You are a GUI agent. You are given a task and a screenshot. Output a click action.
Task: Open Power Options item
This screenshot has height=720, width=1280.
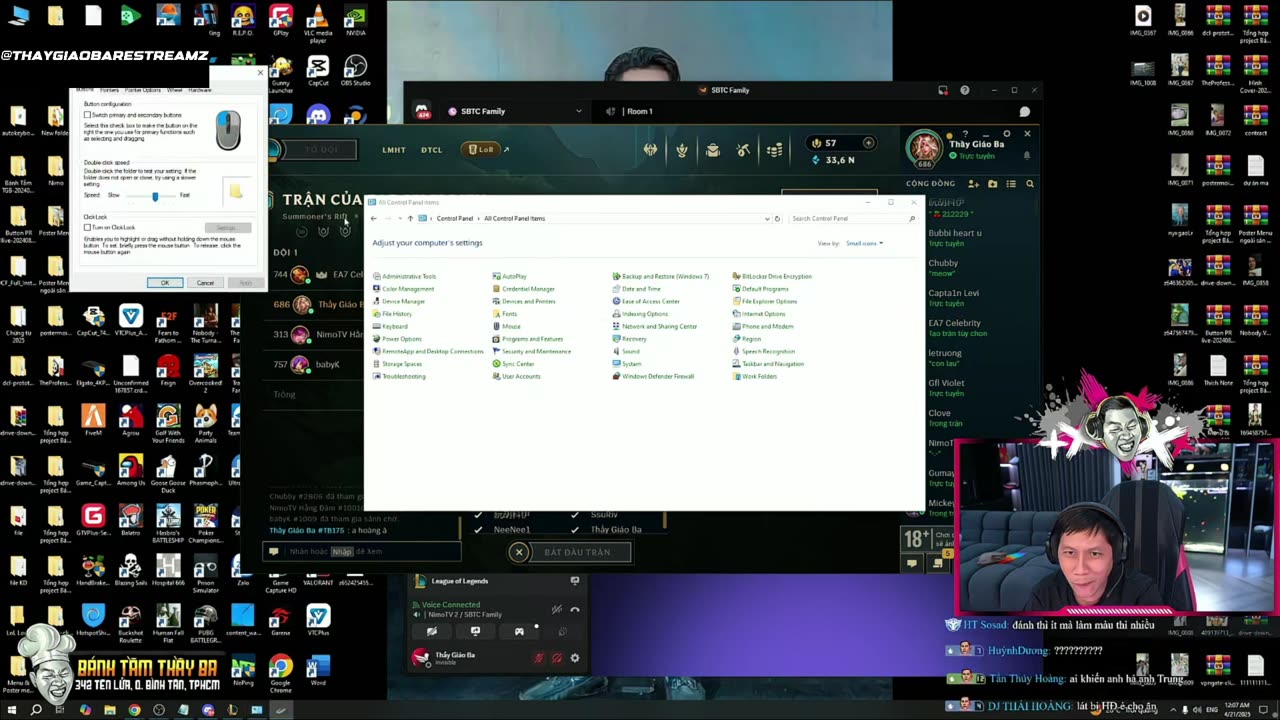pos(397,339)
